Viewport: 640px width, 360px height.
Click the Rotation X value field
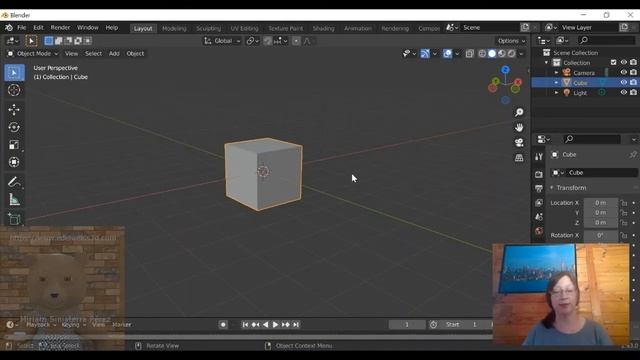click(x=600, y=236)
